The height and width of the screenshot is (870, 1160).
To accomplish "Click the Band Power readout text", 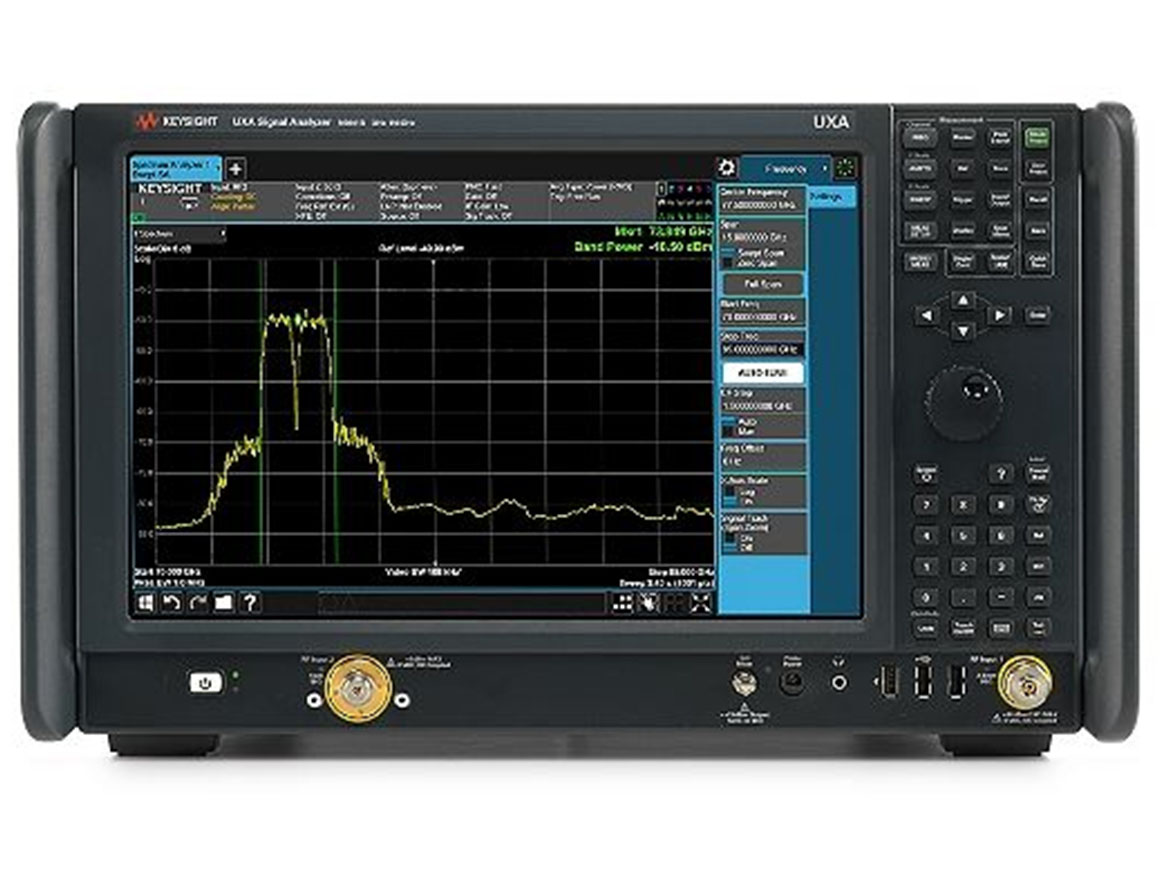I will (643, 246).
